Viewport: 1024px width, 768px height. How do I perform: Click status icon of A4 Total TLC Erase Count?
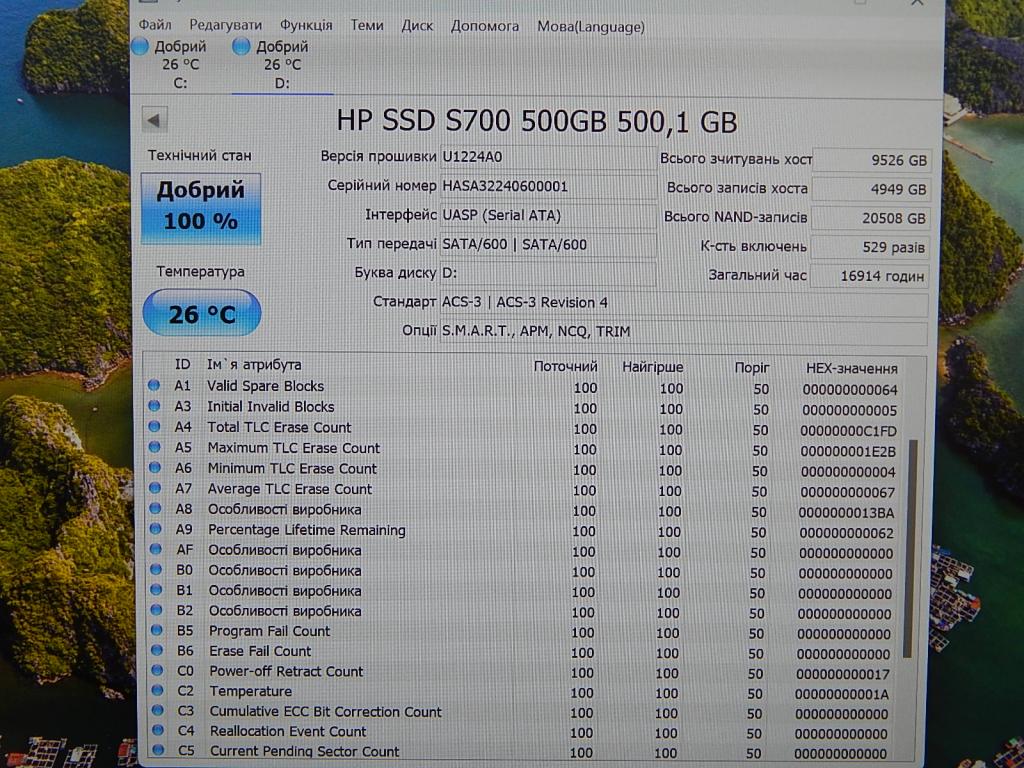point(154,426)
